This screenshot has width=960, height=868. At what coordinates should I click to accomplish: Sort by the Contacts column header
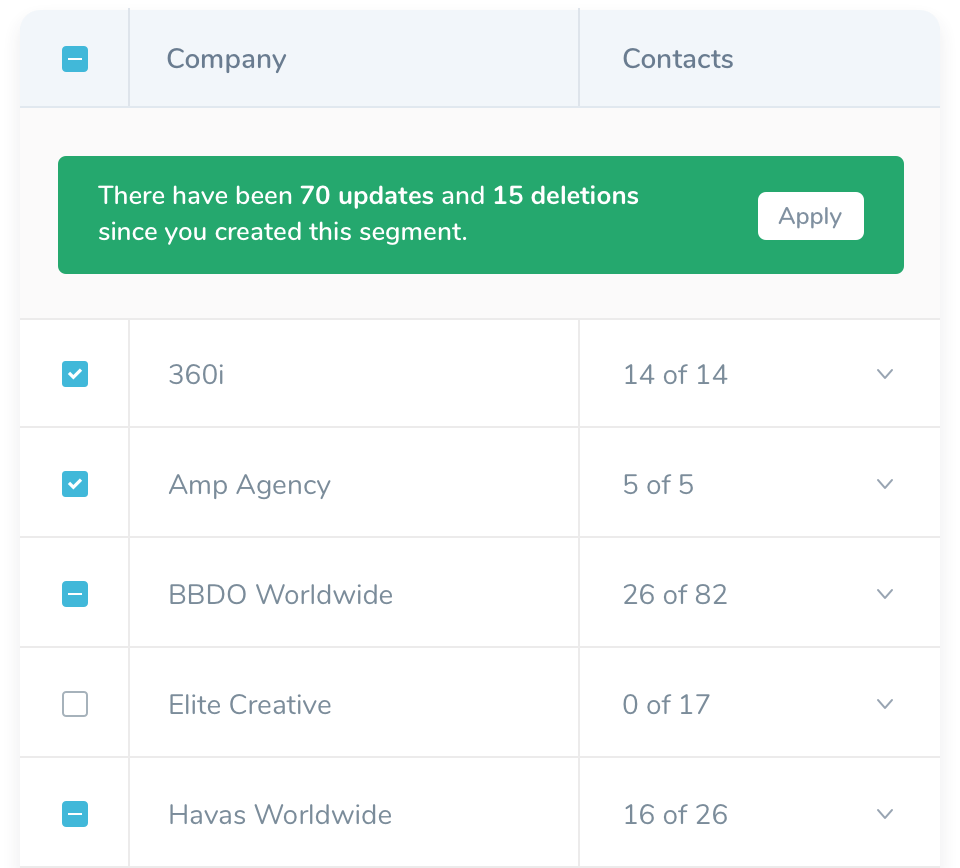coord(677,60)
